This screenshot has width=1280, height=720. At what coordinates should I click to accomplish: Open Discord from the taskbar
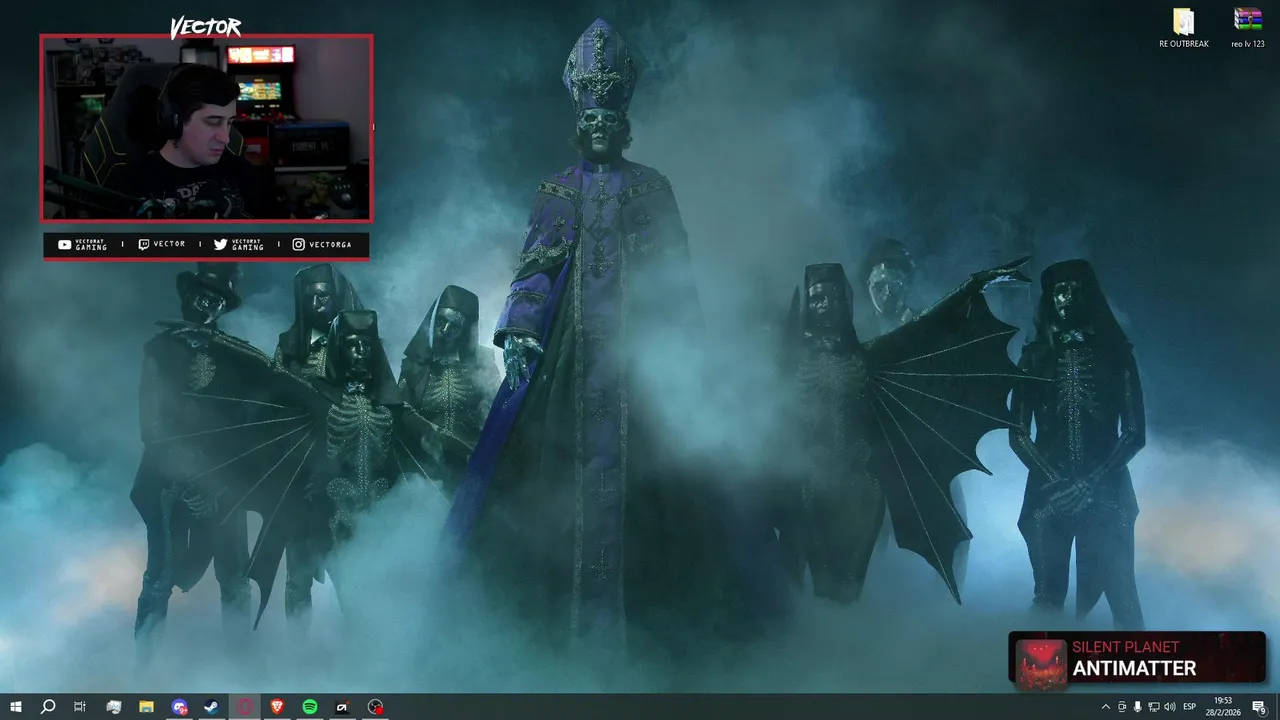click(x=179, y=707)
